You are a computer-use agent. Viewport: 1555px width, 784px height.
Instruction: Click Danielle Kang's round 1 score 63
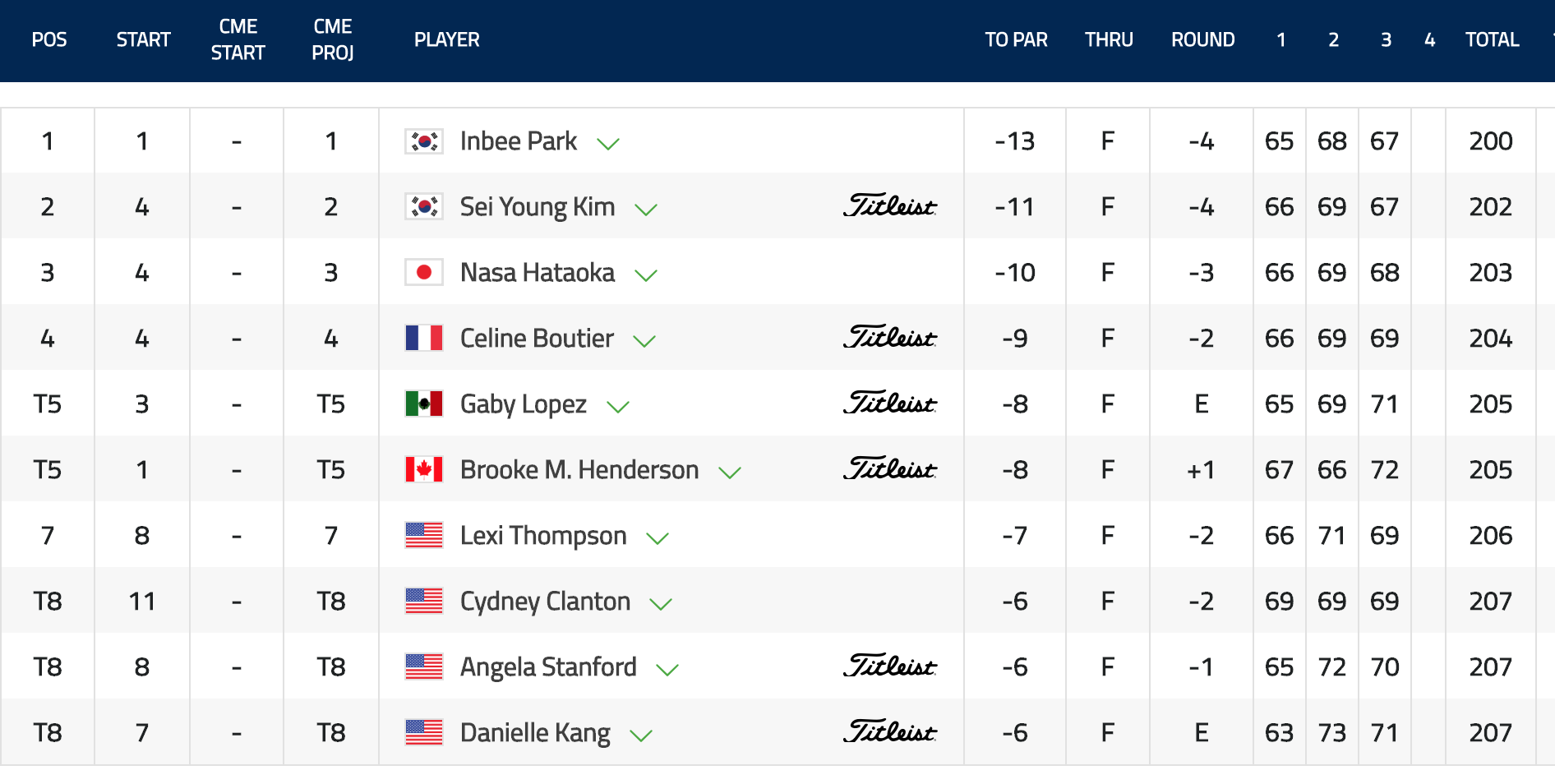pos(1279,732)
